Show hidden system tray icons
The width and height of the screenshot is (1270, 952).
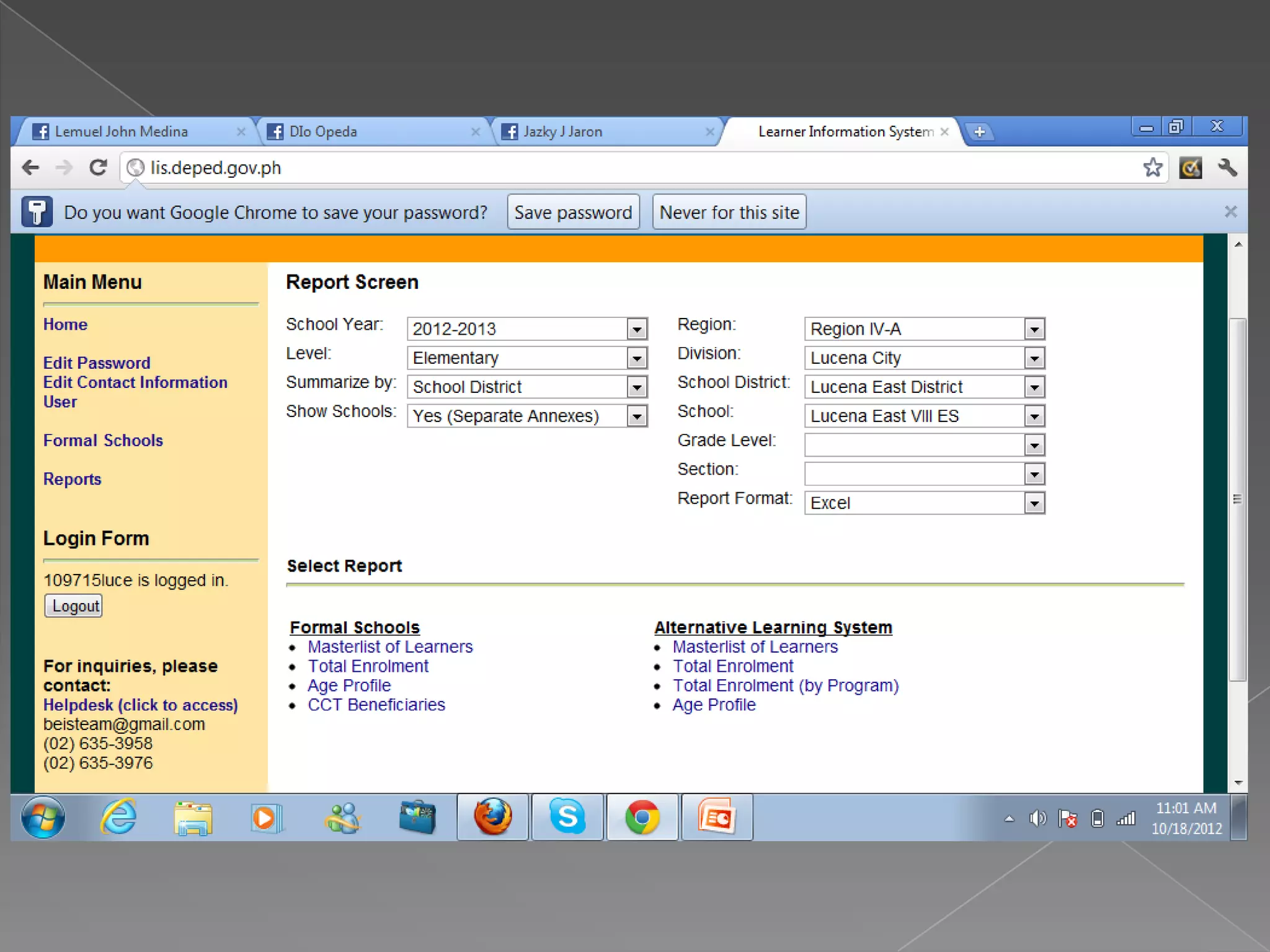point(1010,819)
